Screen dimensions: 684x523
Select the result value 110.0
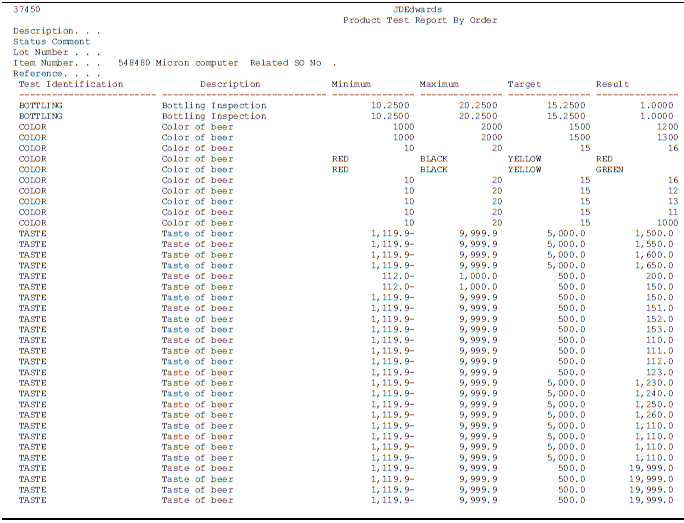[x=660, y=341]
